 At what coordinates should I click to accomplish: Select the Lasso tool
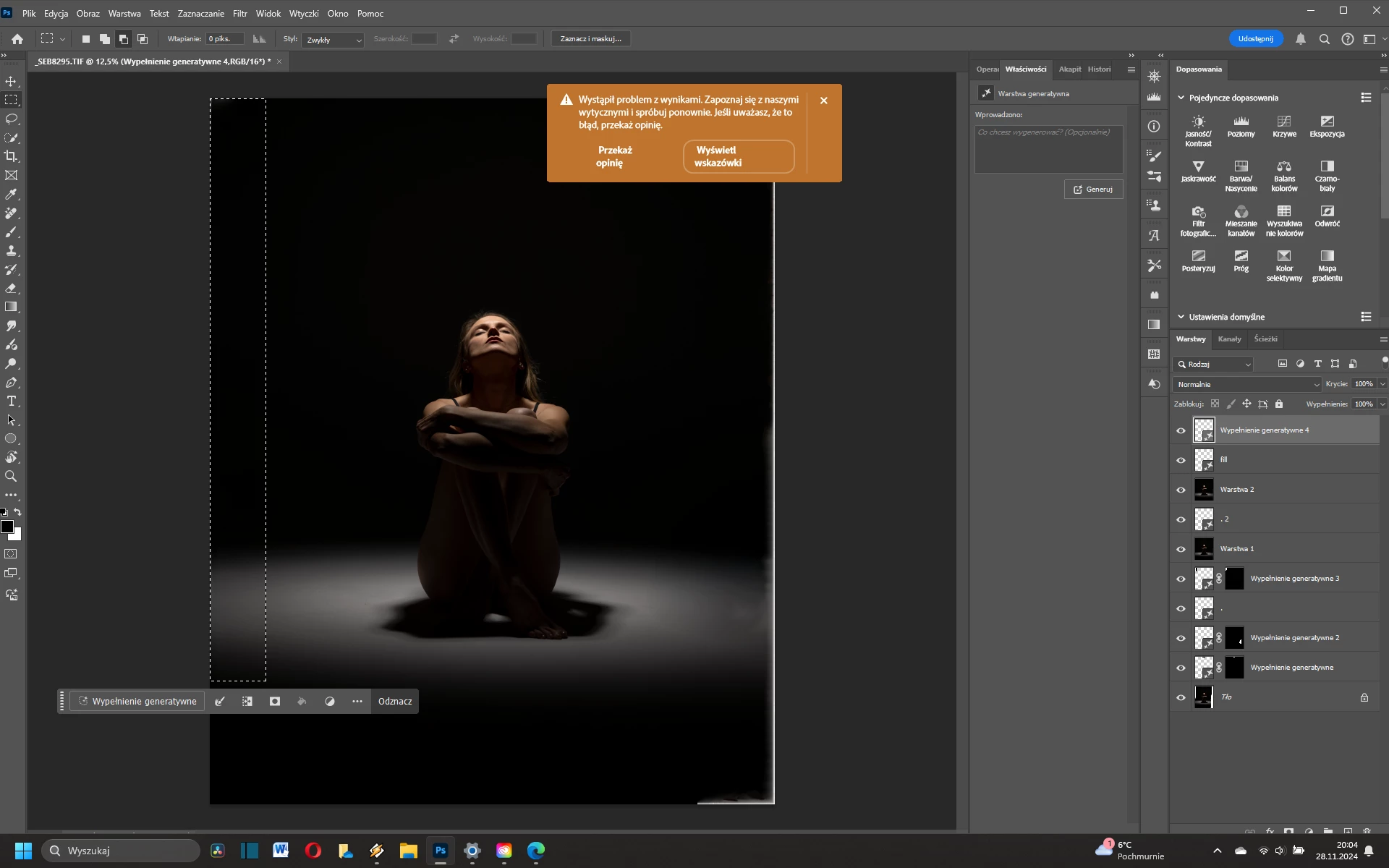pos(12,119)
